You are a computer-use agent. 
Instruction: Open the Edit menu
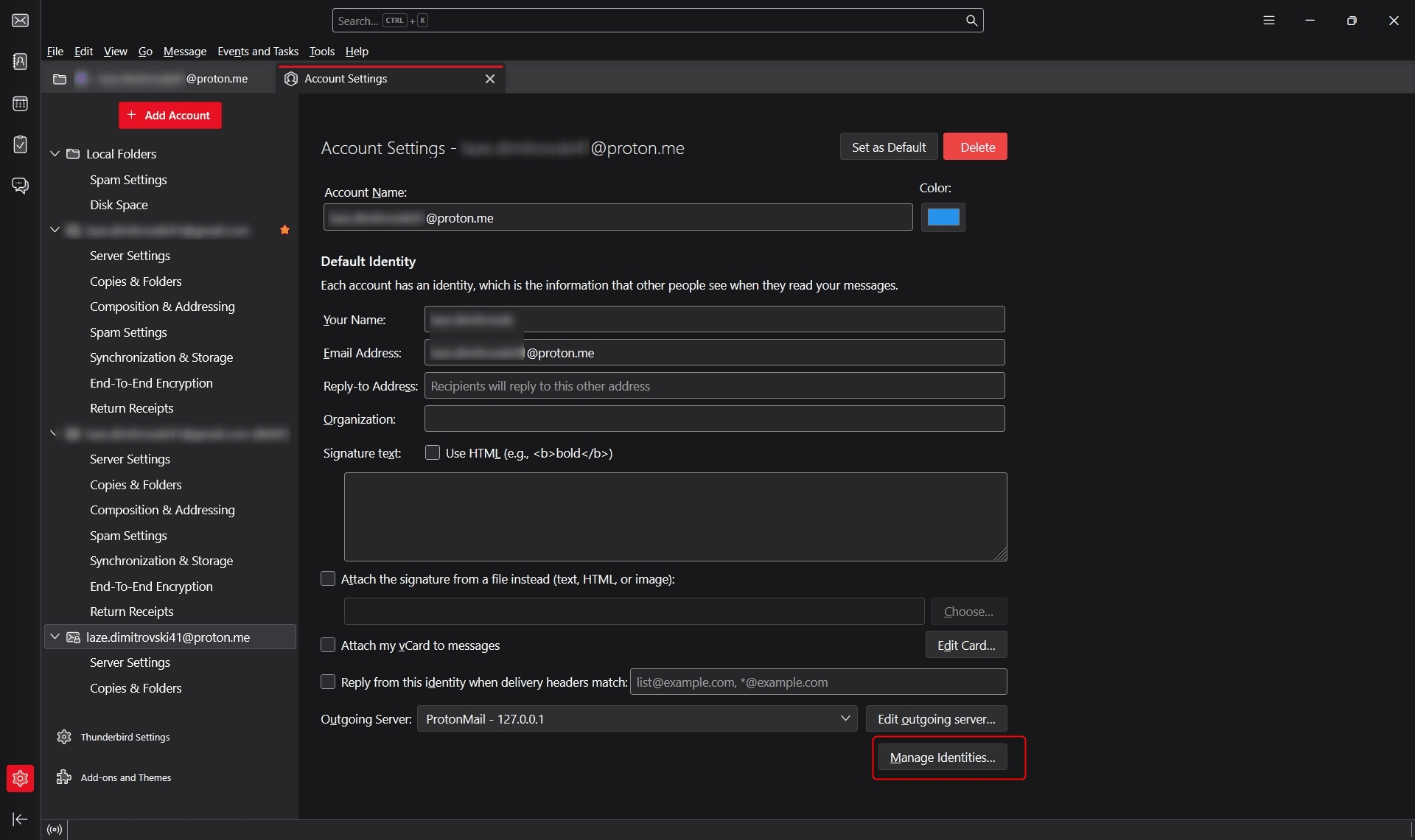[x=83, y=51]
